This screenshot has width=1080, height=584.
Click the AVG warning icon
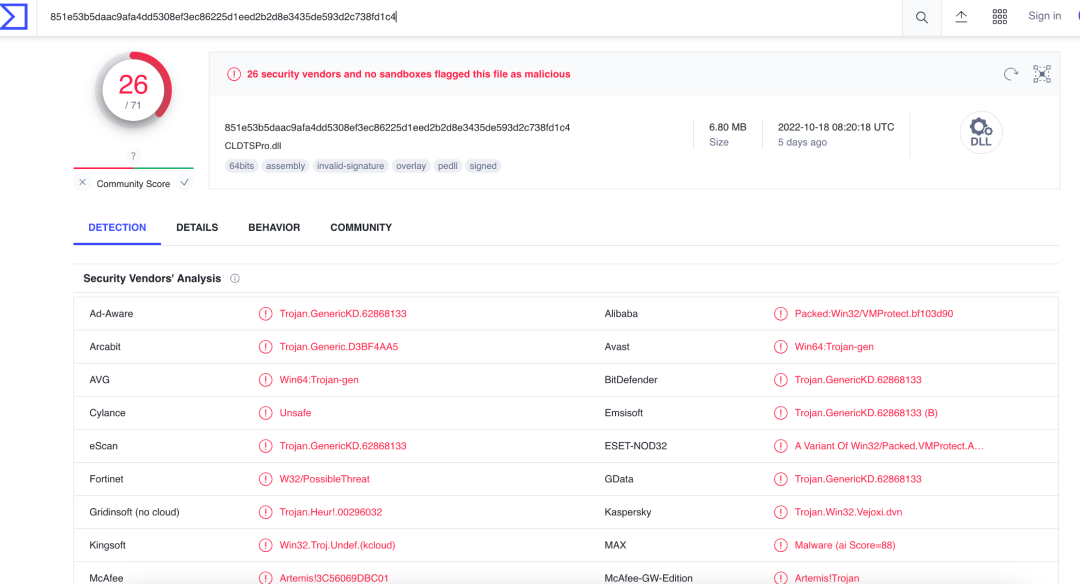pyautogui.click(x=265, y=379)
